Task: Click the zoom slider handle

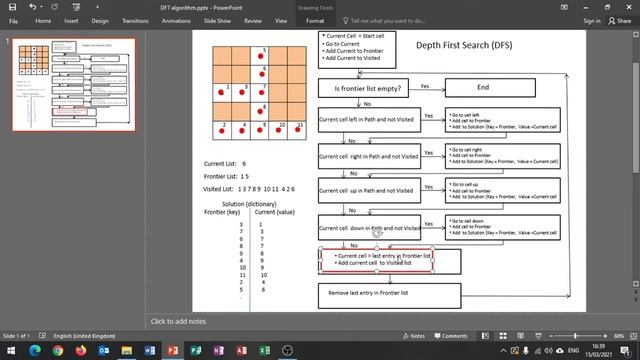Action: tap(575, 336)
